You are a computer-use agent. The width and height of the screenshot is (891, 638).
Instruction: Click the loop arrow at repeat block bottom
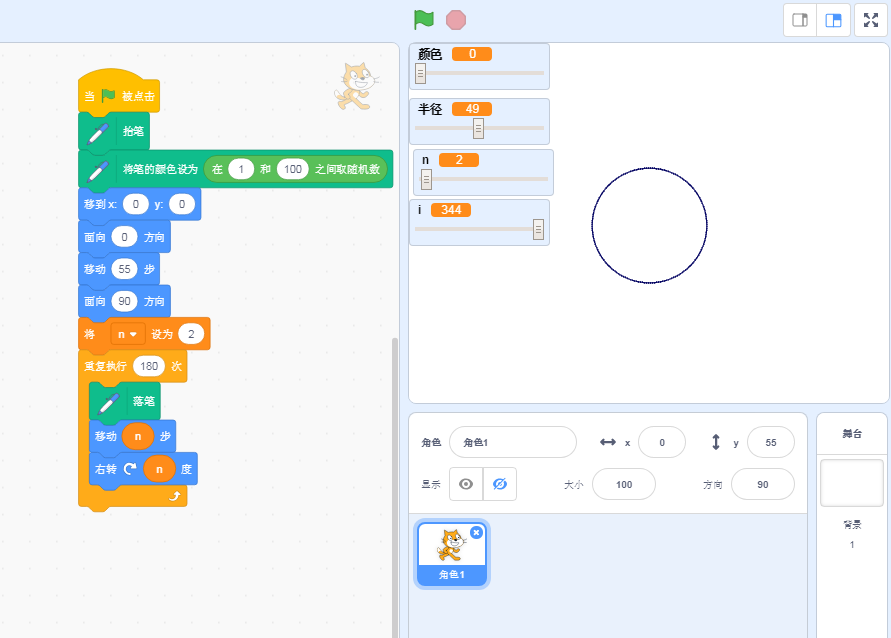pyautogui.click(x=174, y=497)
